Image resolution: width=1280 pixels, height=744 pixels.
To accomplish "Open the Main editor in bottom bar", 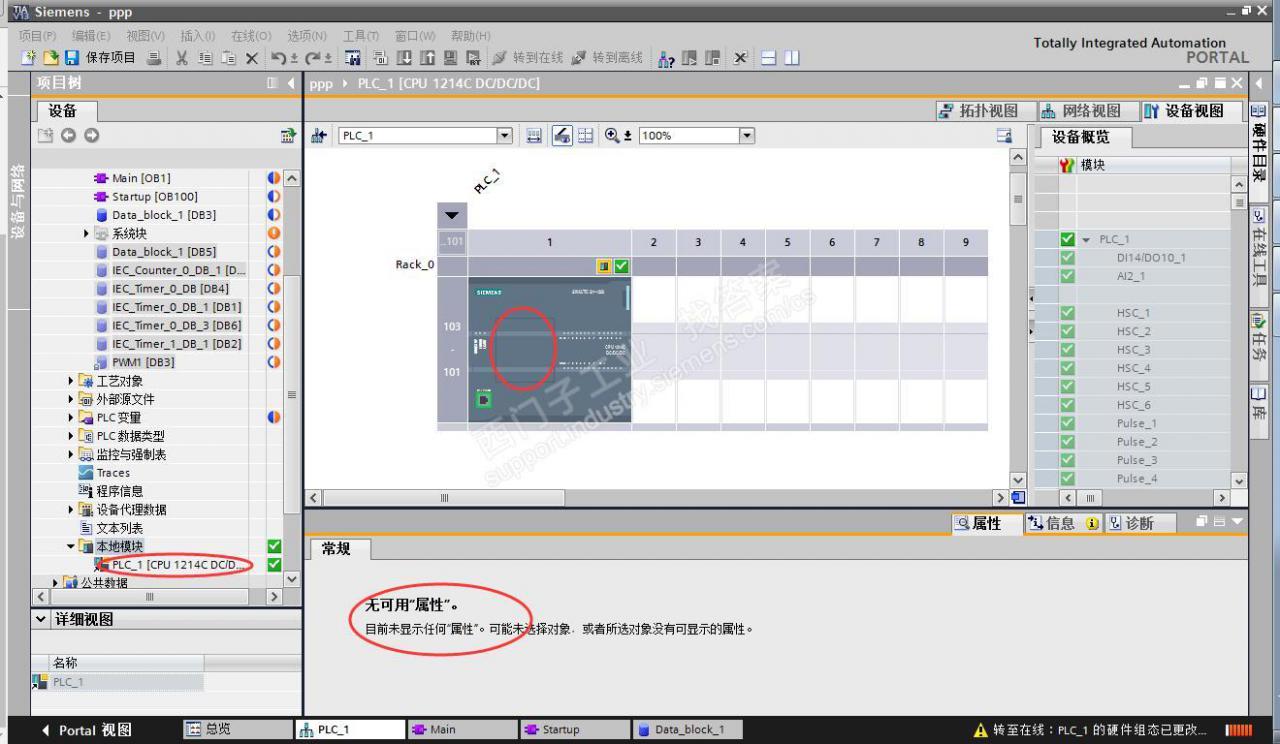I will click(462, 730).
